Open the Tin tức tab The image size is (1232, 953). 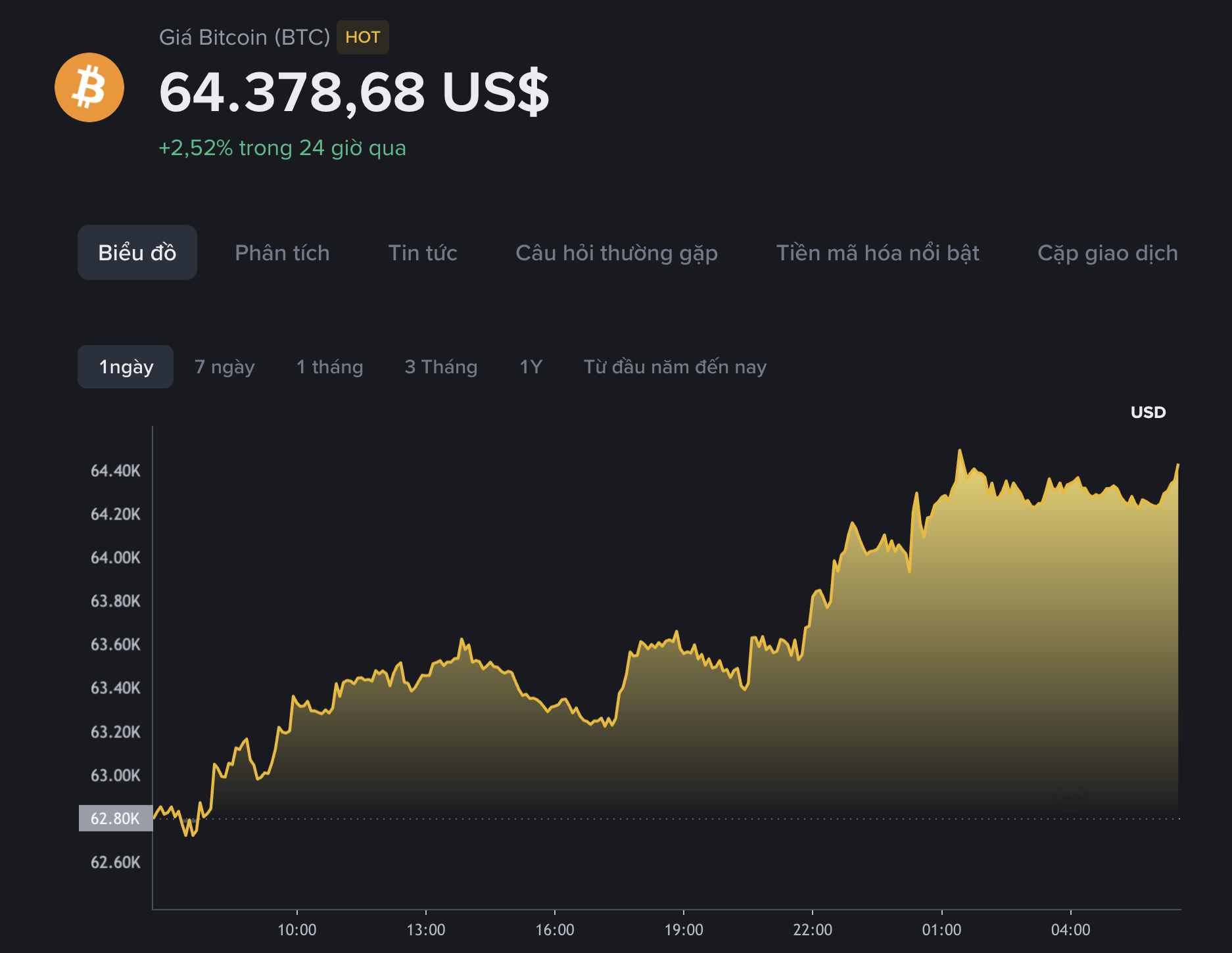tap(423, 252)
